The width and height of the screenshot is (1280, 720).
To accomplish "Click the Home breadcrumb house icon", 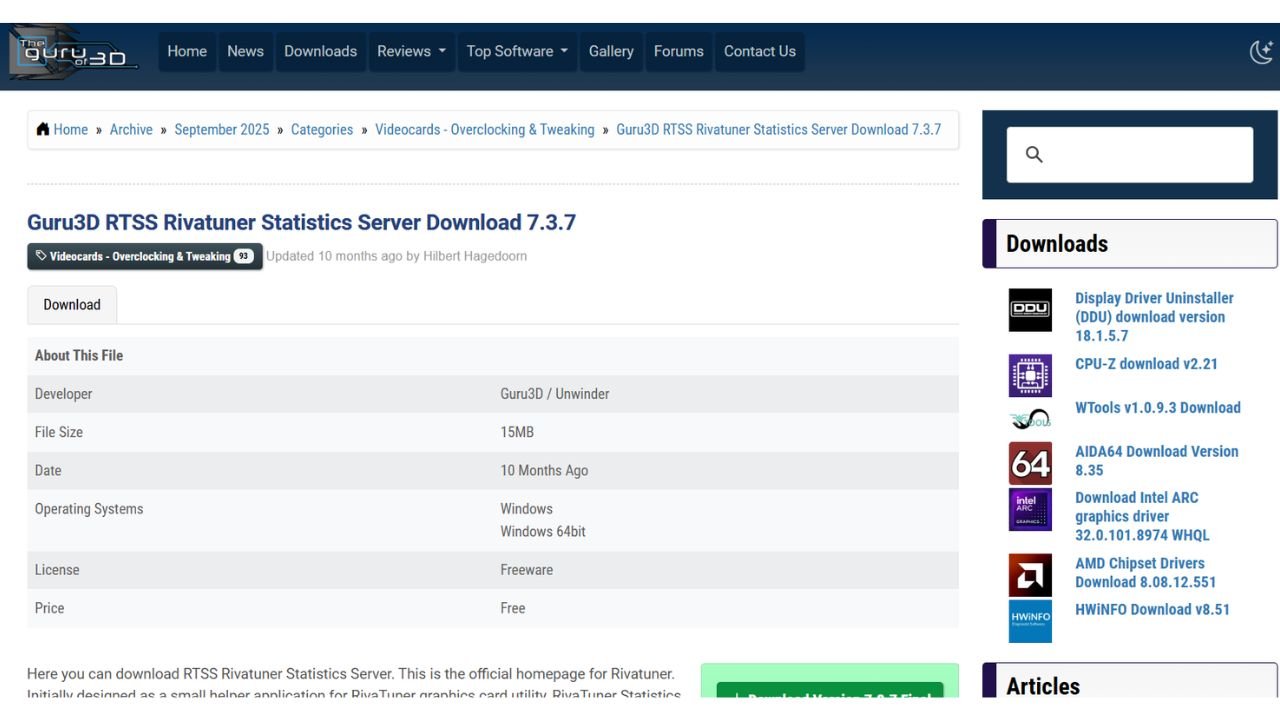I will (43, 129).
